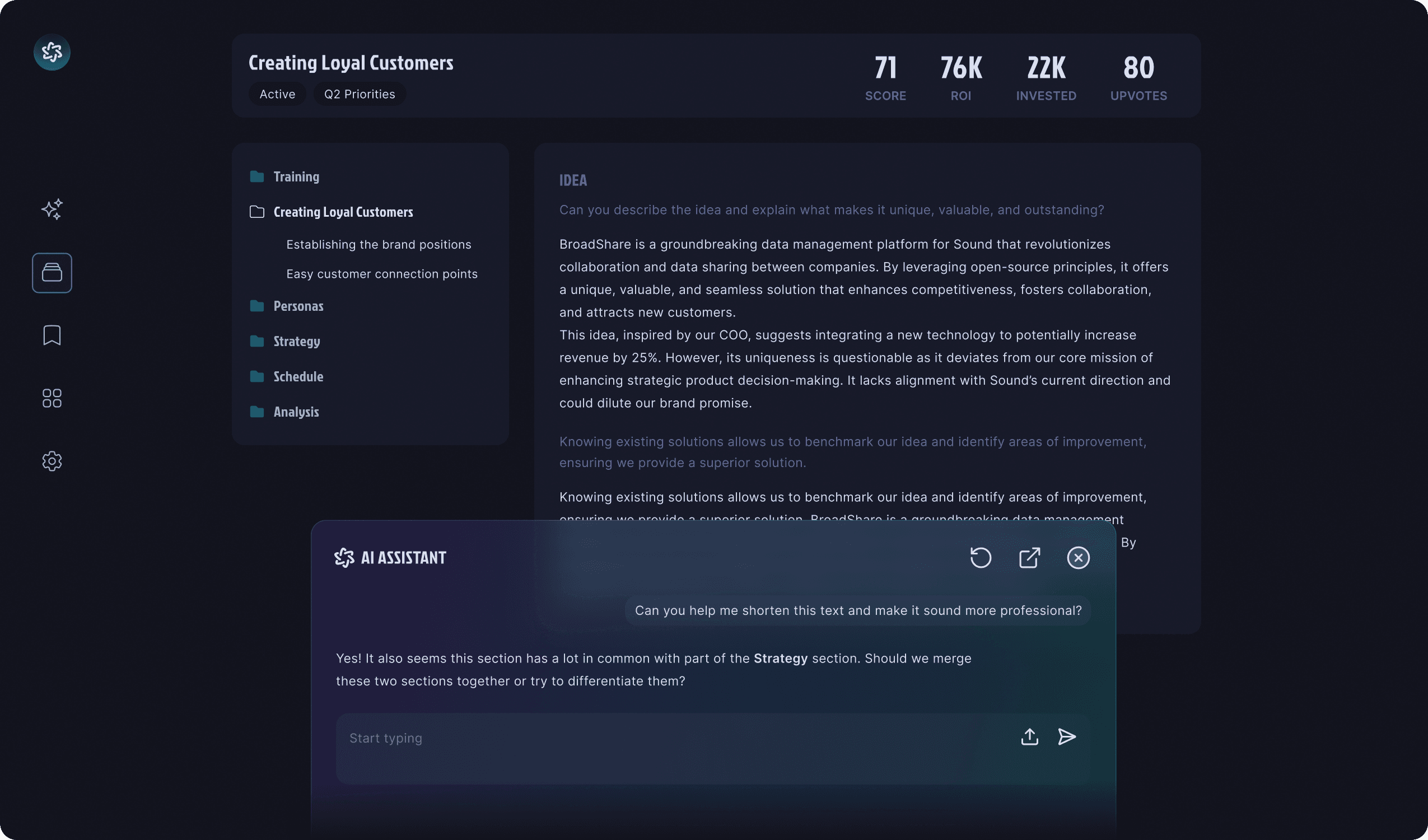
Task: Click the upload file icon
Action: coord(1029,737)
